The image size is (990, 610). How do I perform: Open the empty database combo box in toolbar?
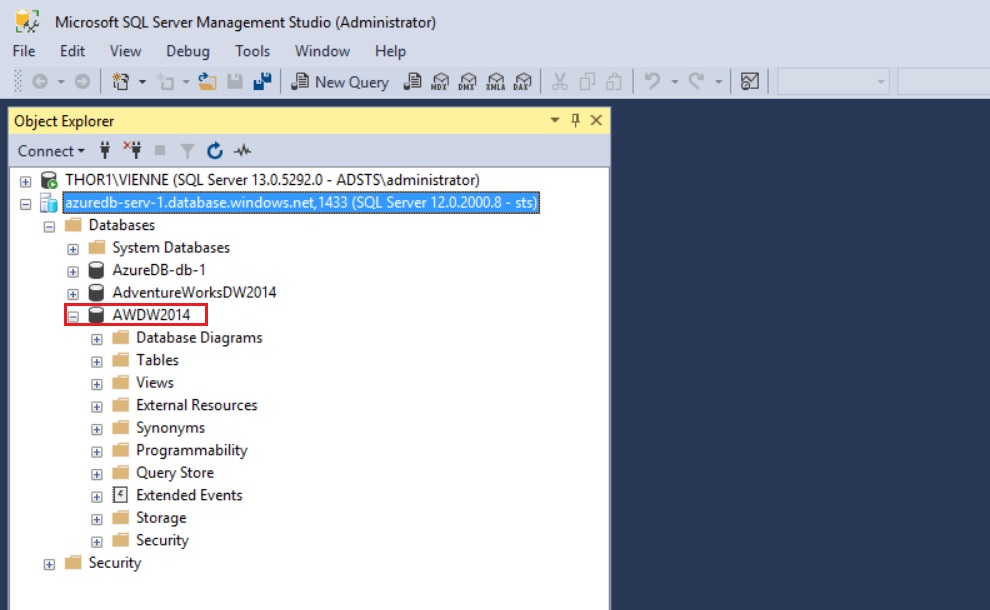(x=833, y=81)
